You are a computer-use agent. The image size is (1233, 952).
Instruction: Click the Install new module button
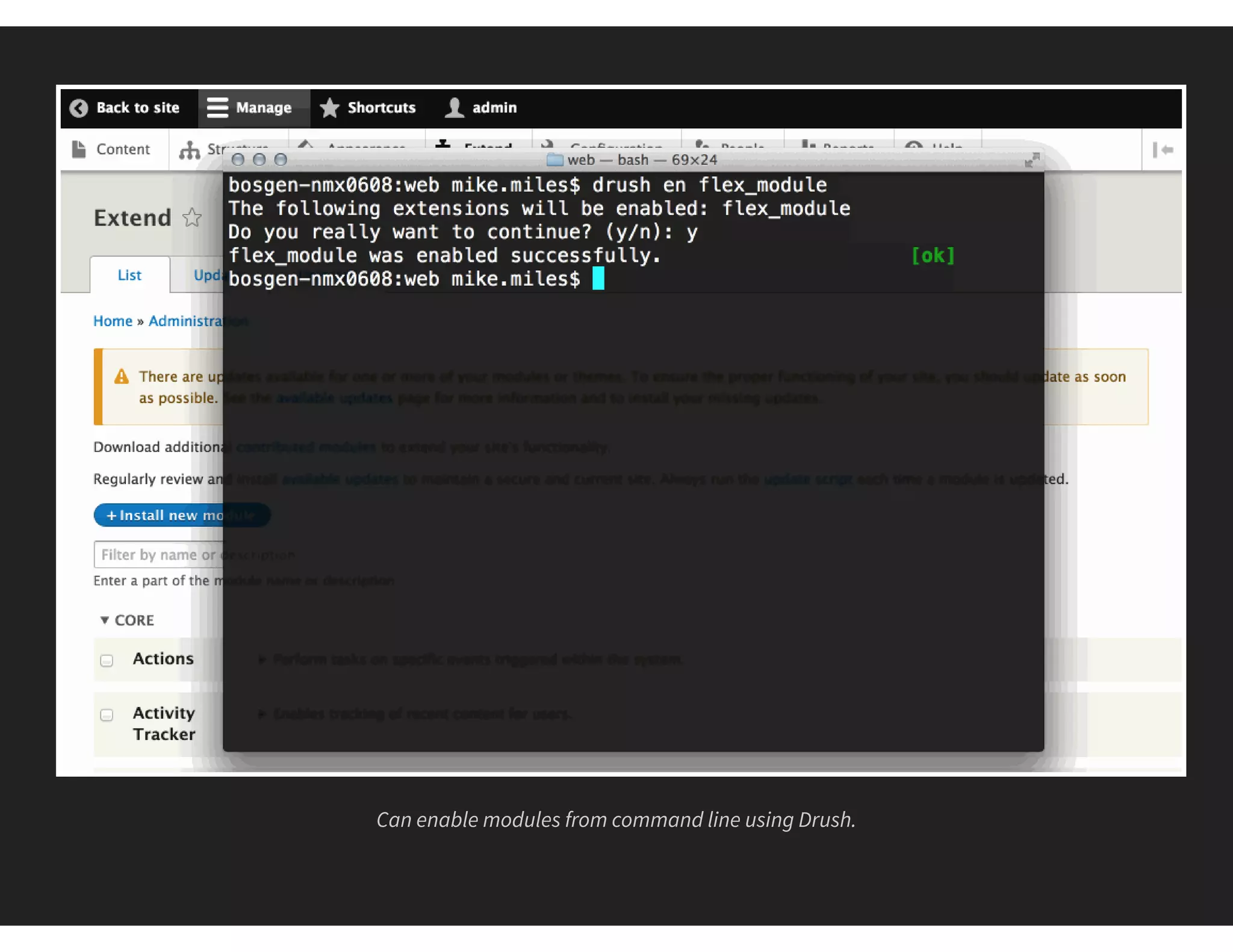(181, 515)
